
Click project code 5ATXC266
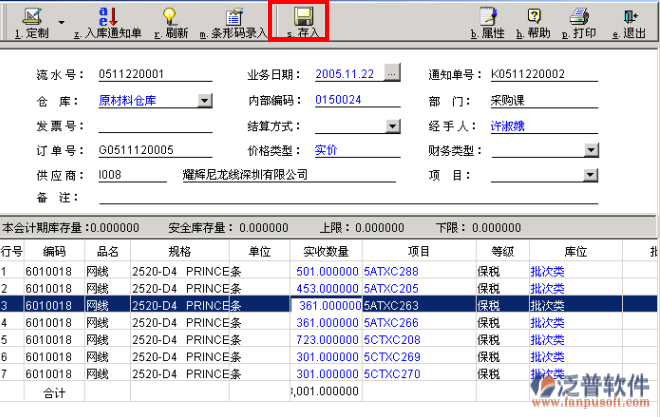click(391, 323)
